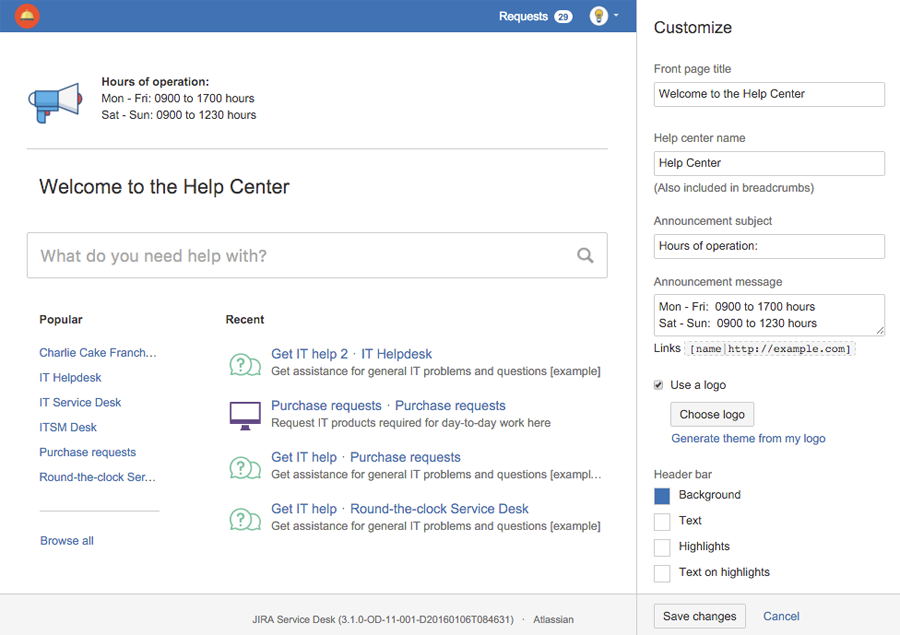The image size is (900, 635).
Task: Open the header bar Text color swatch
Action: click(x=662, y=522)
